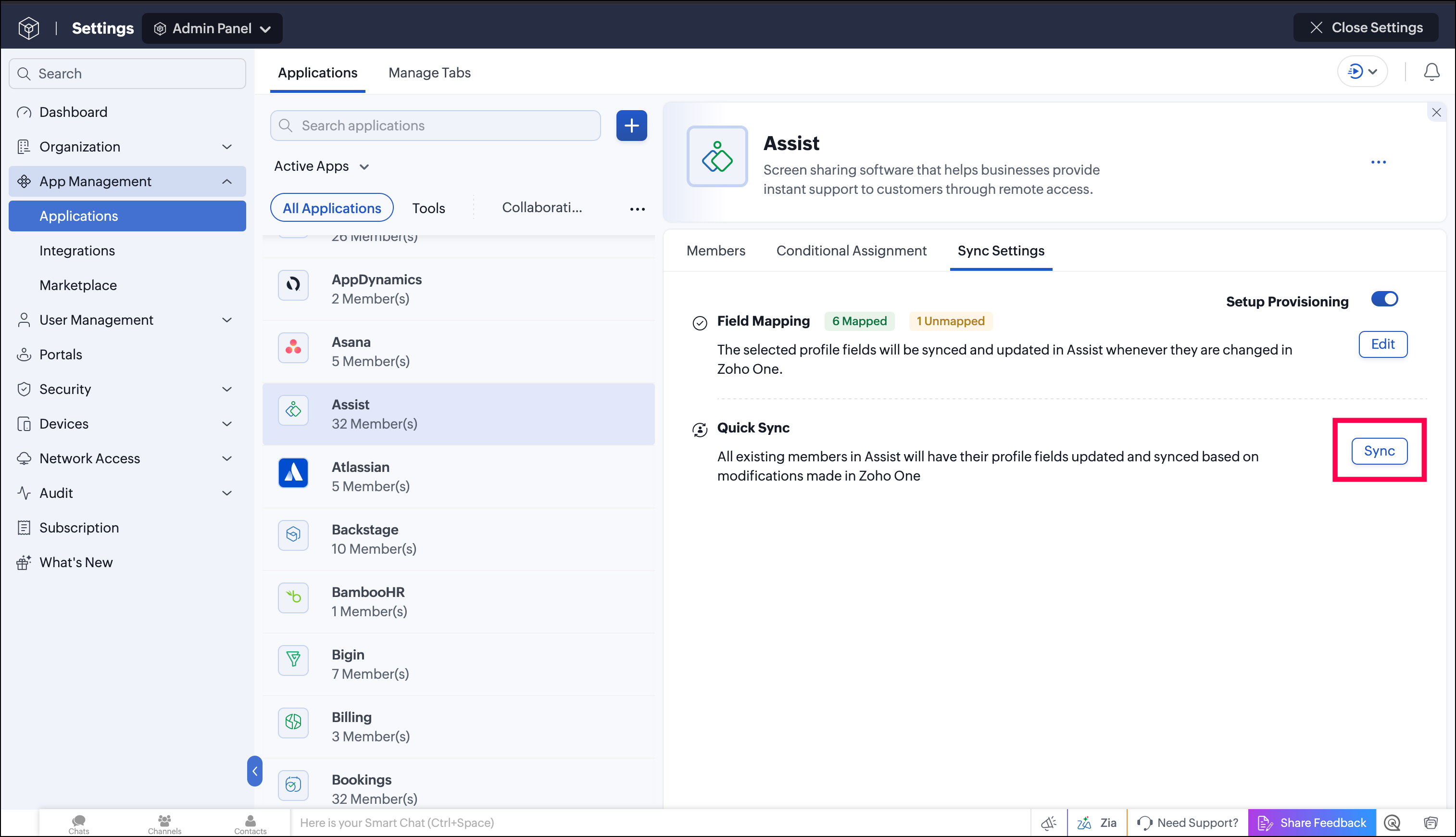Viewport: 1456px width, 837px height.
Task: Click the BambooHR app icon
Action: coord(293,597)
